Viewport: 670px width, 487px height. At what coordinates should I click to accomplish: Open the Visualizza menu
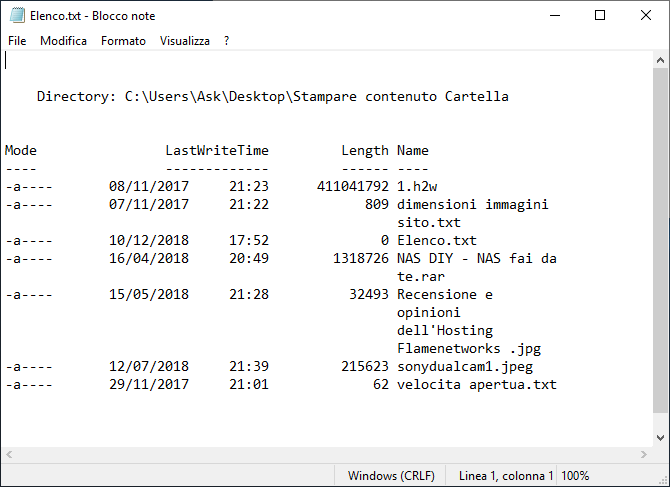(x=185, y=41)
